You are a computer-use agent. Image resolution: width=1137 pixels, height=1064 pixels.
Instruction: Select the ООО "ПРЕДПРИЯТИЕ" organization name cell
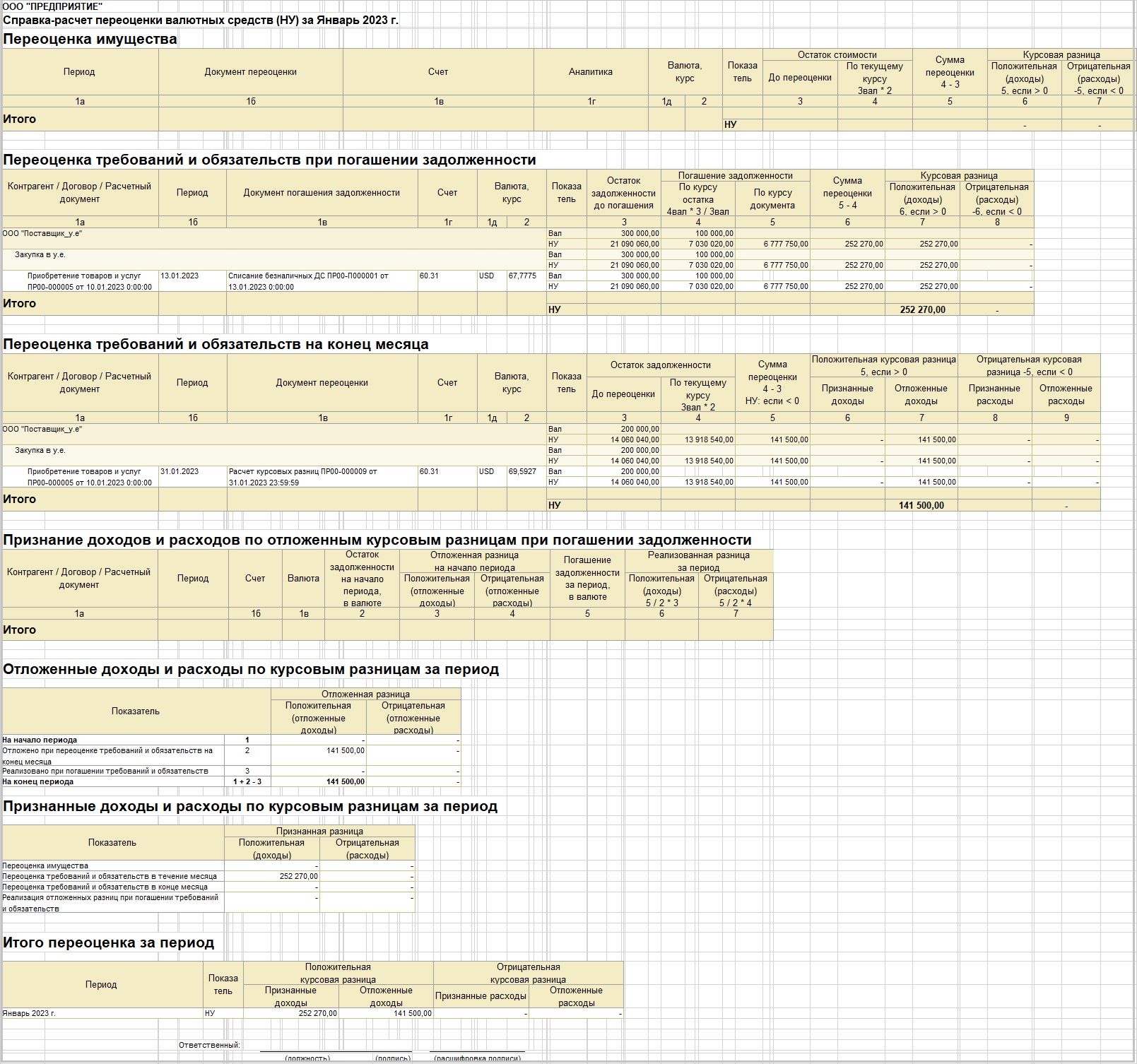click(52, 7)
